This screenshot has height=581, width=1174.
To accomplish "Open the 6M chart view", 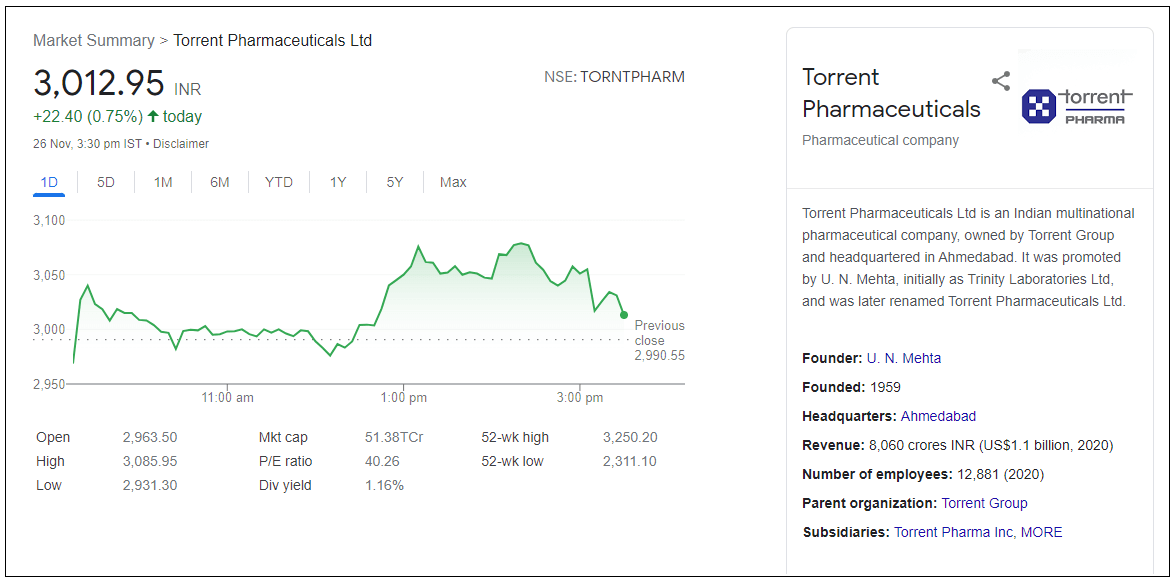I will (220, 182).
